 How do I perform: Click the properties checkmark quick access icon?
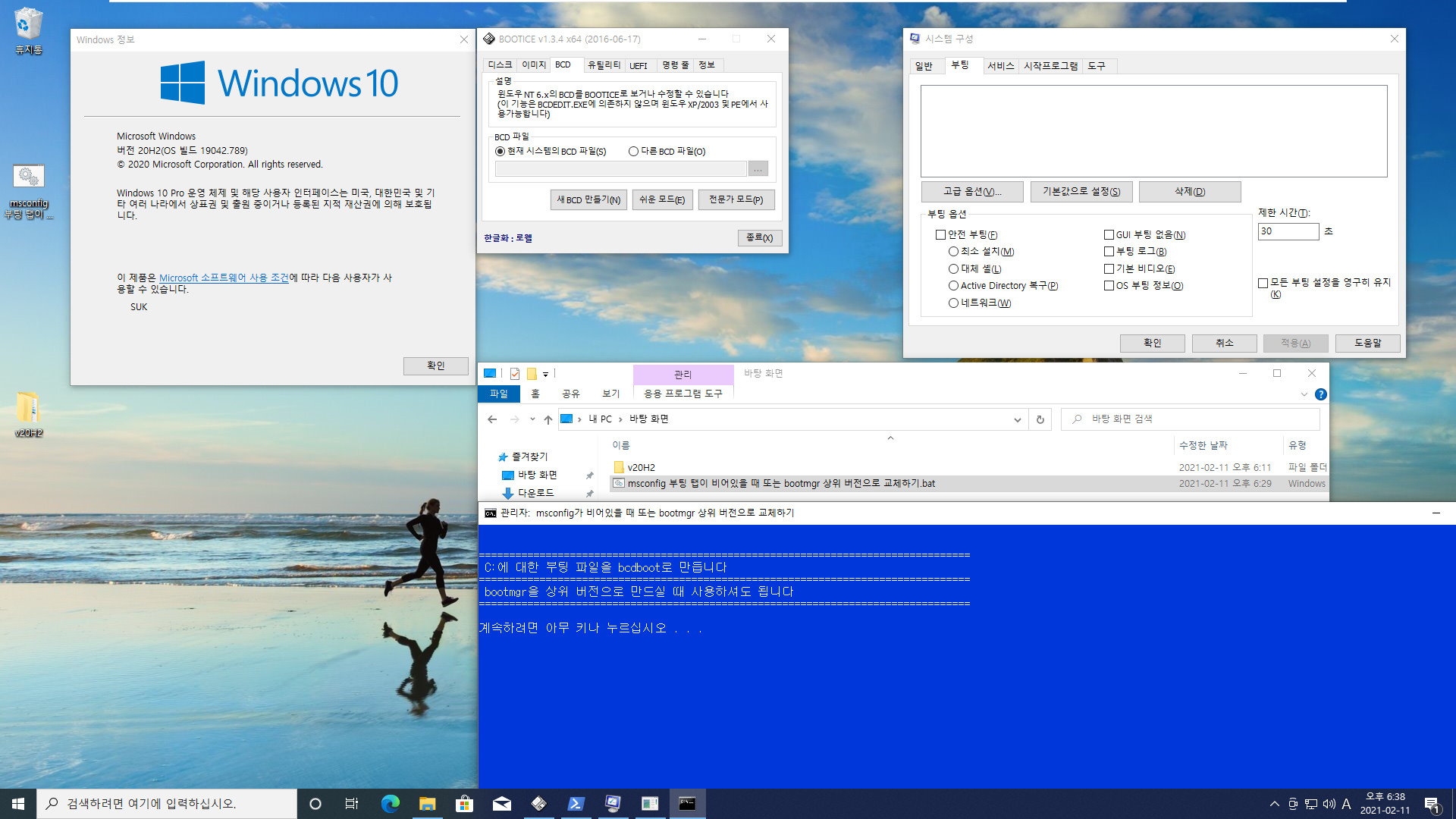tap(515, 373)
